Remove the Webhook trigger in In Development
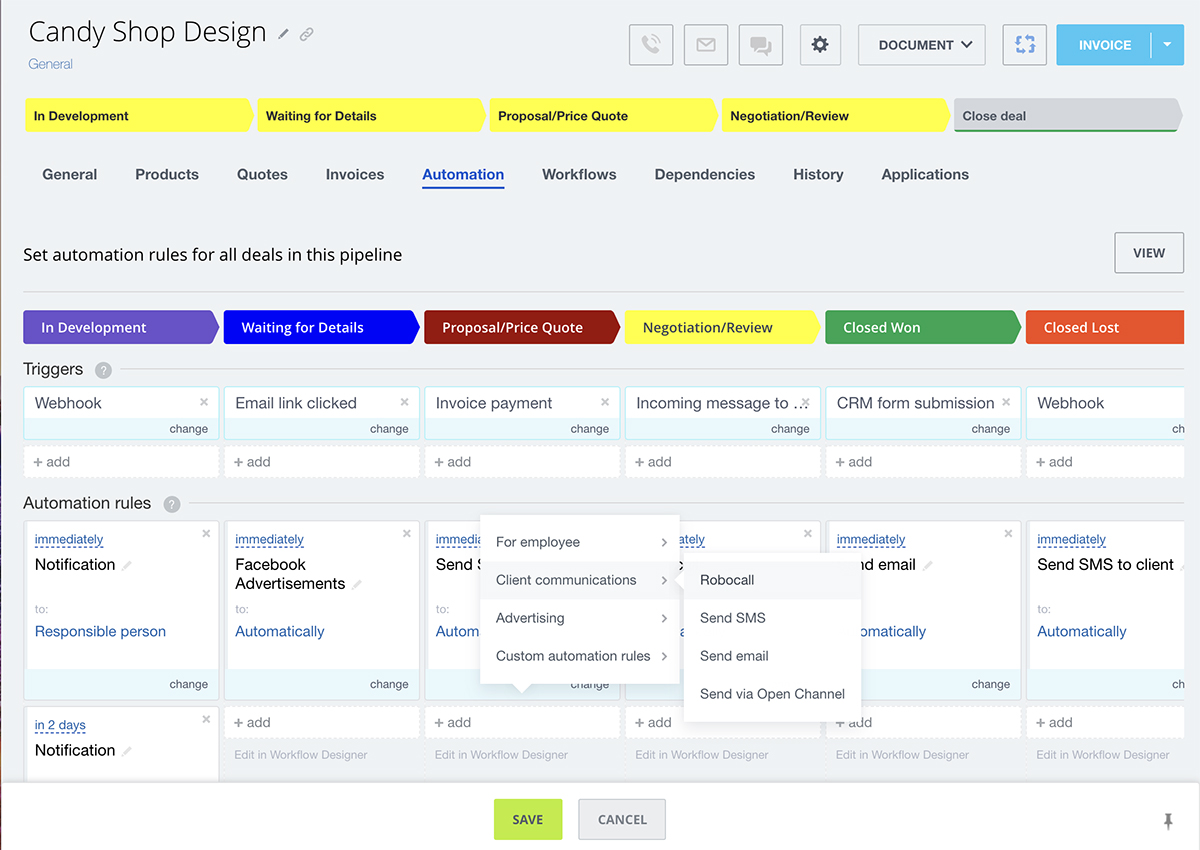 coord(204,402)
